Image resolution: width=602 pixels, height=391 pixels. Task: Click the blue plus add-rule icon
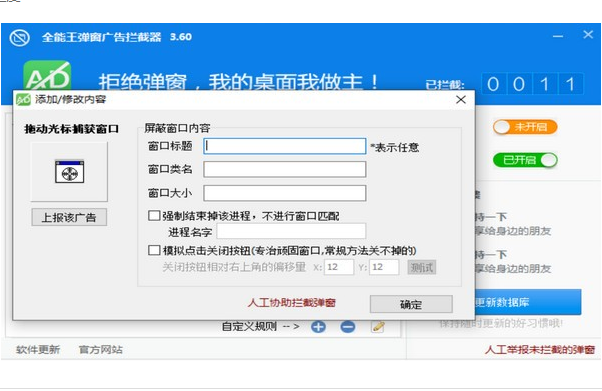pos(318,327)
